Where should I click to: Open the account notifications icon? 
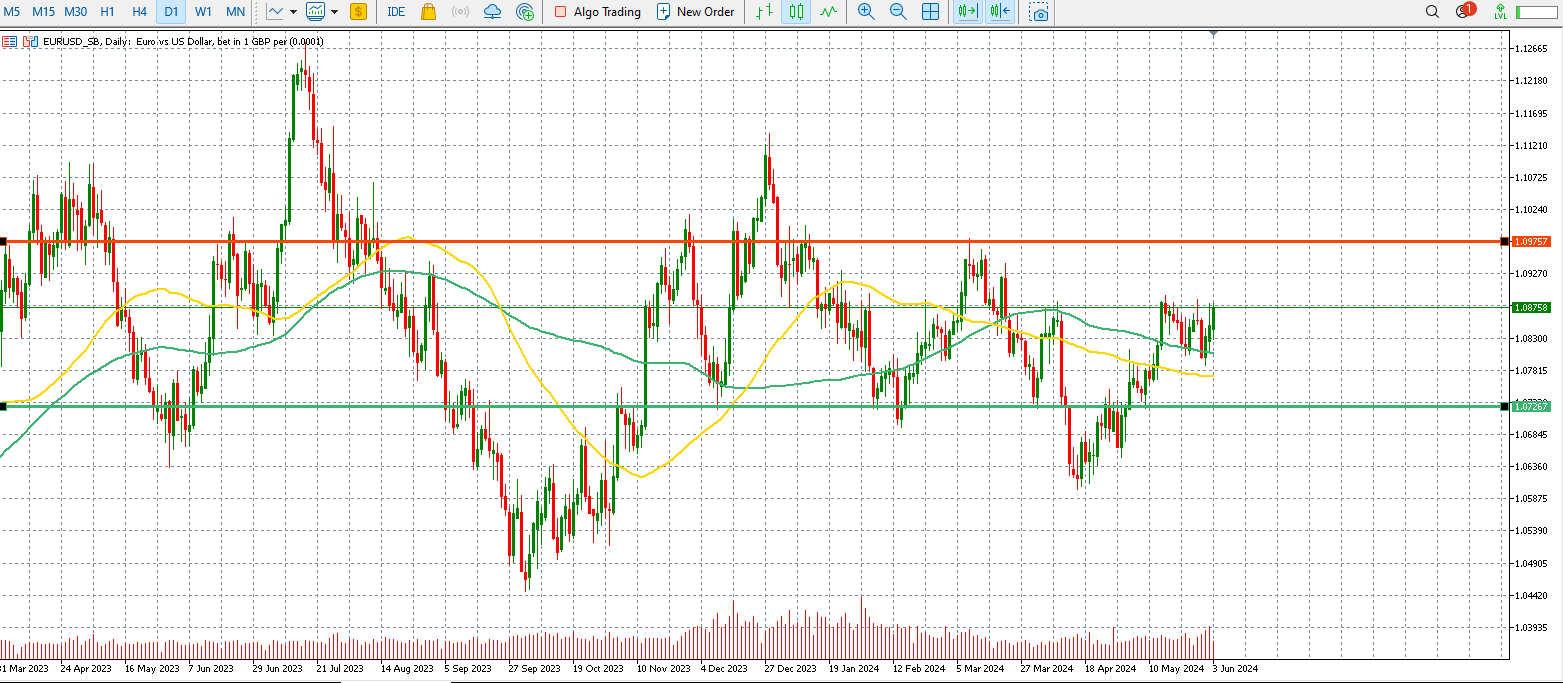click(1465, 11)
